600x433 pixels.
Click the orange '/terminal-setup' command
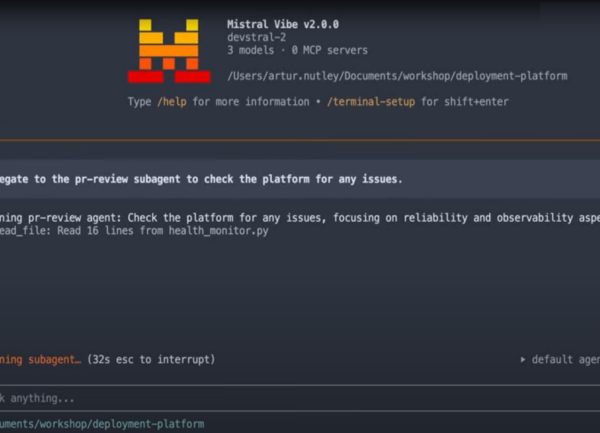[371, 102]
